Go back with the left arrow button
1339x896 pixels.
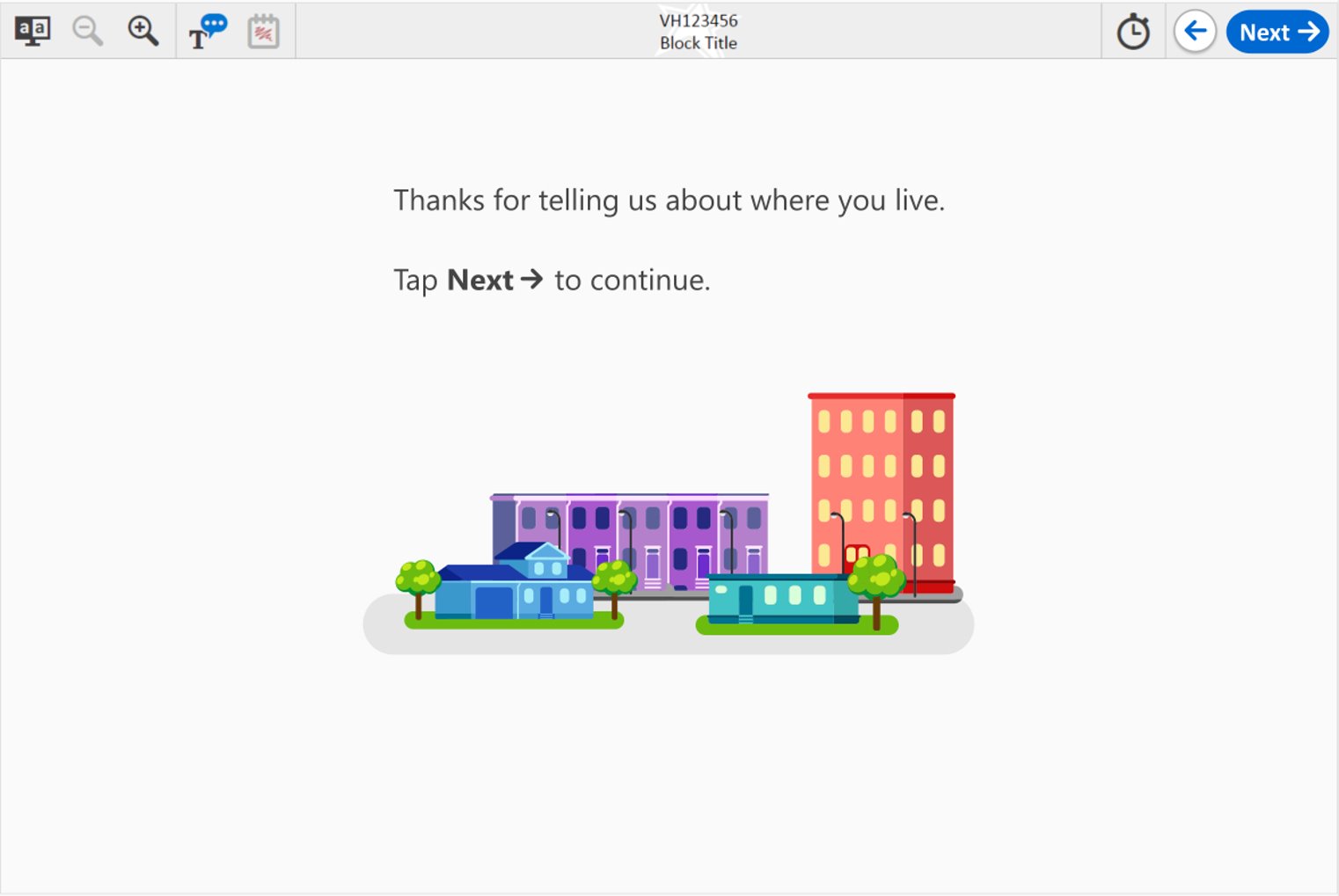1195,33
